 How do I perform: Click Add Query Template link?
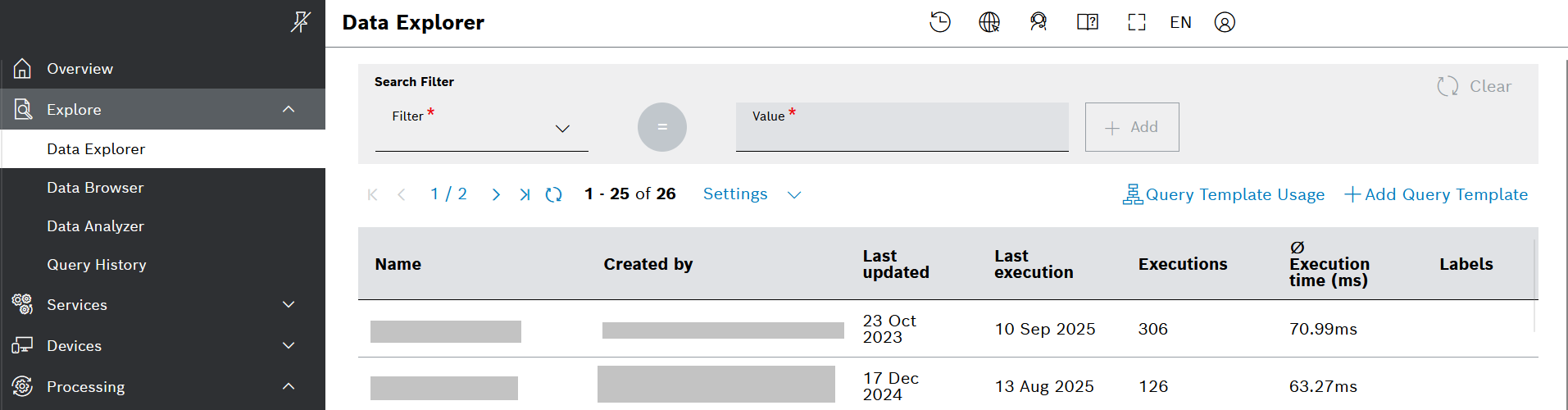[1436, 194]
